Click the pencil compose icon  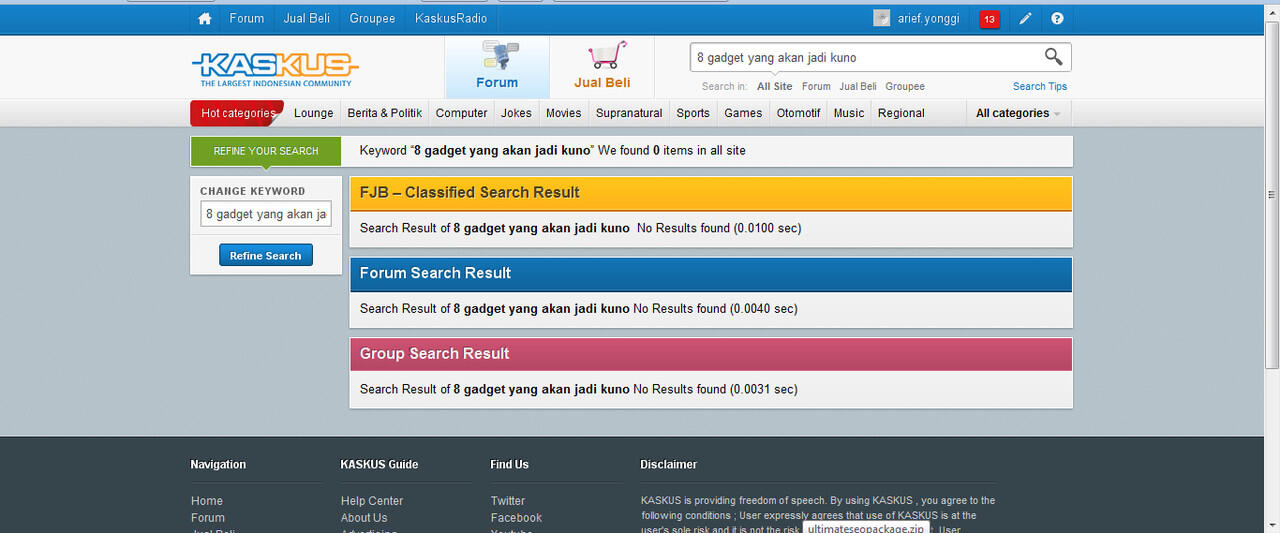pos(1025,18)
